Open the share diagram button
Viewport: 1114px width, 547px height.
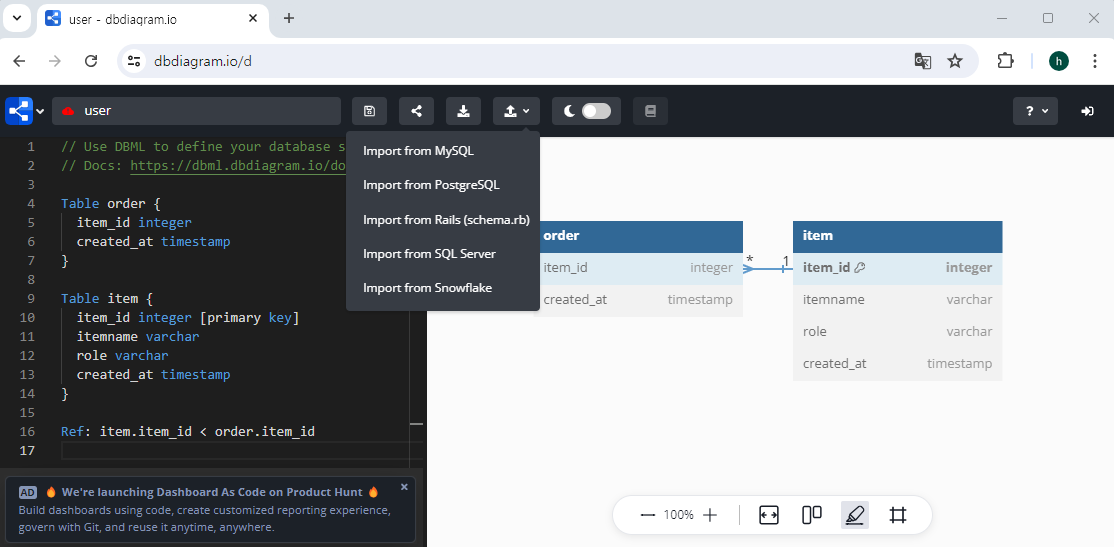pos(416,111)
